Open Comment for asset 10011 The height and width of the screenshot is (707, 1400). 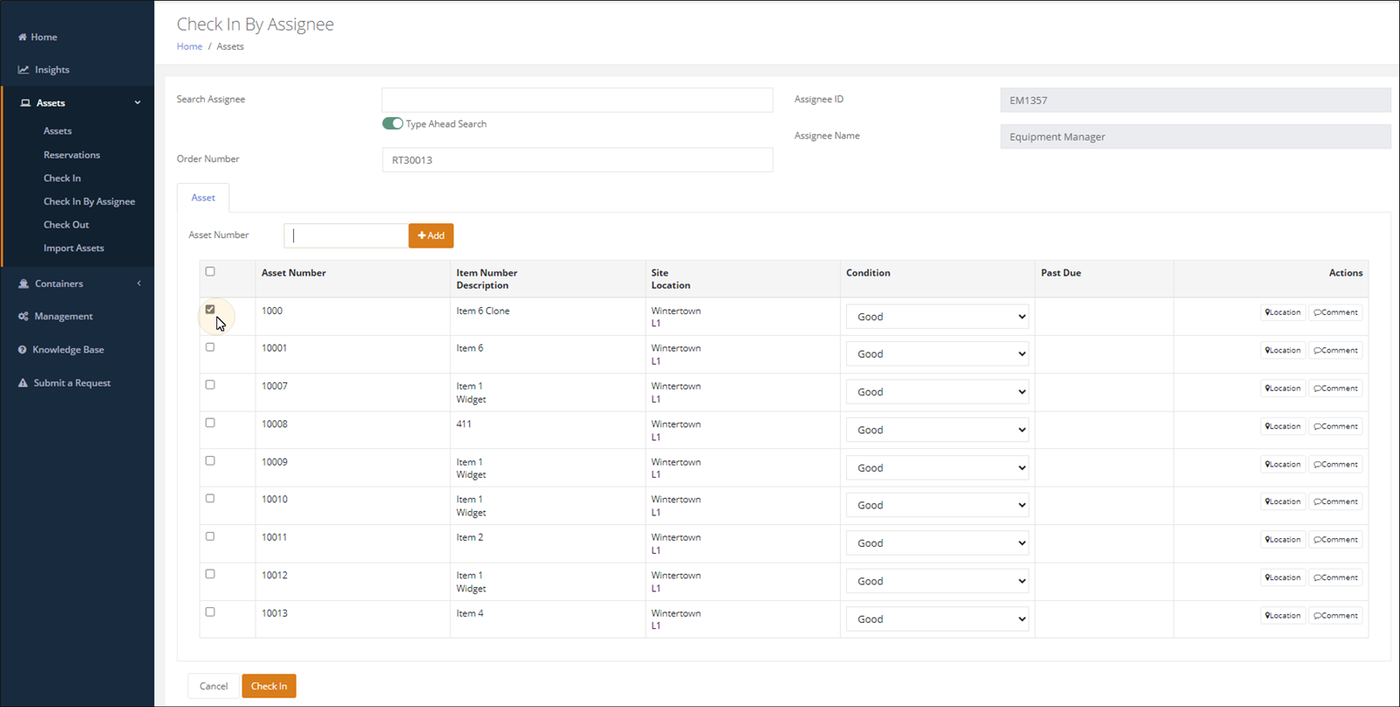[1335, 540]
